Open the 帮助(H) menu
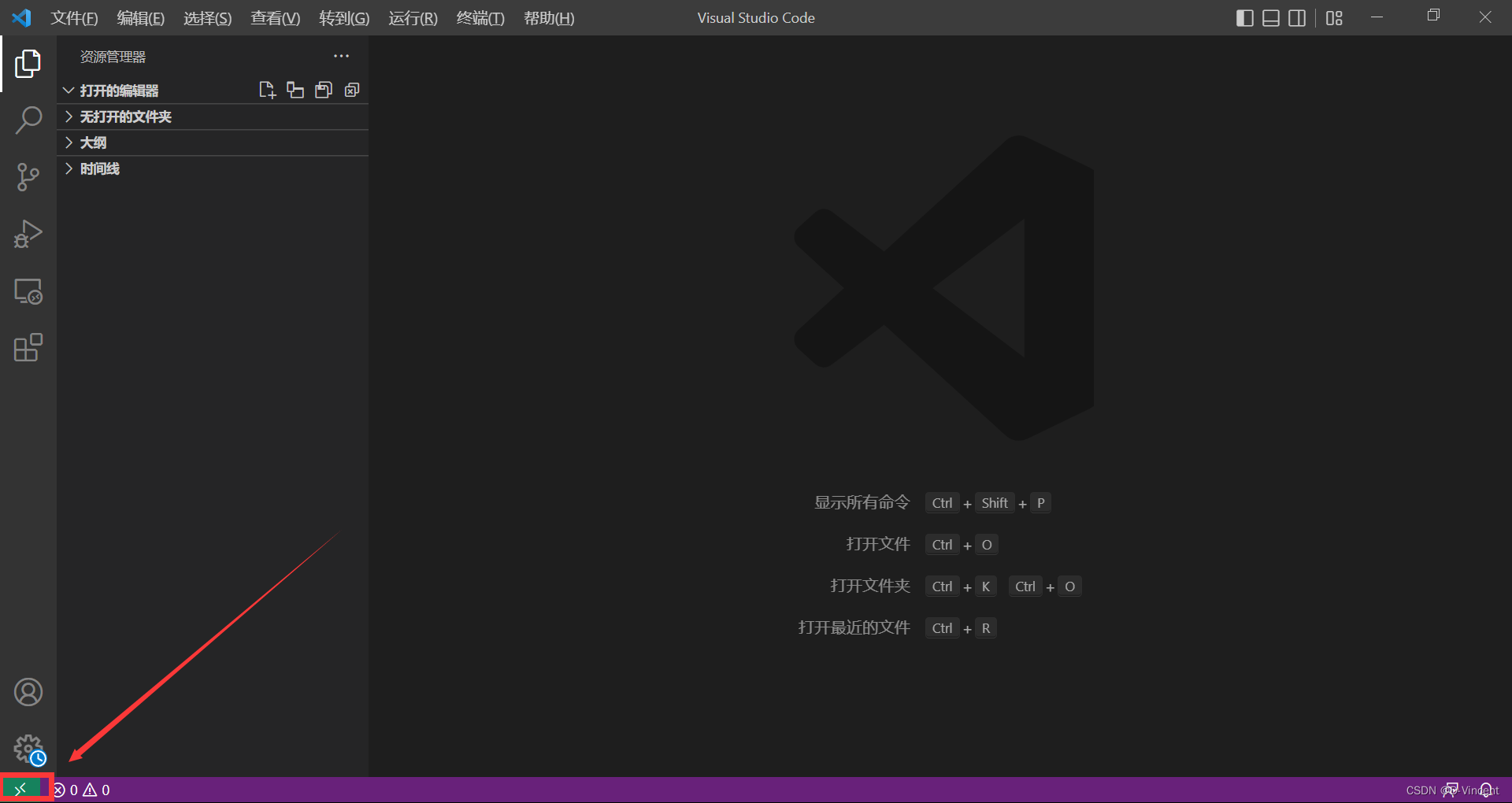Viewport: 1512px width, 803px height. (549, 18)
